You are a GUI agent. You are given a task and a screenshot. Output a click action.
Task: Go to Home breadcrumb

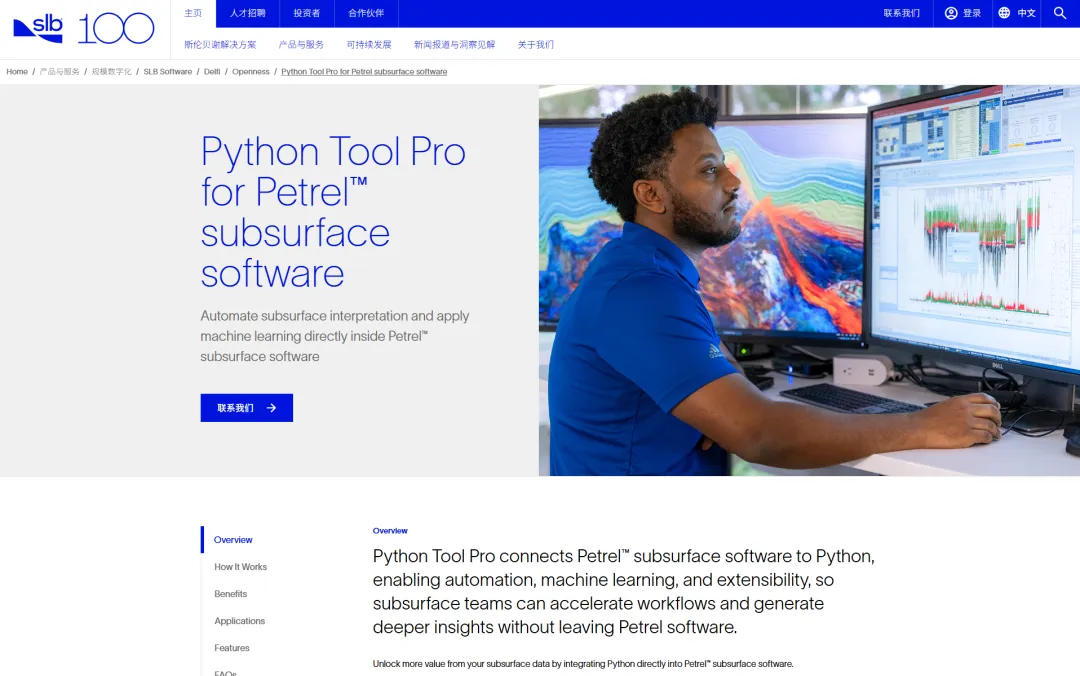[17, 72]
